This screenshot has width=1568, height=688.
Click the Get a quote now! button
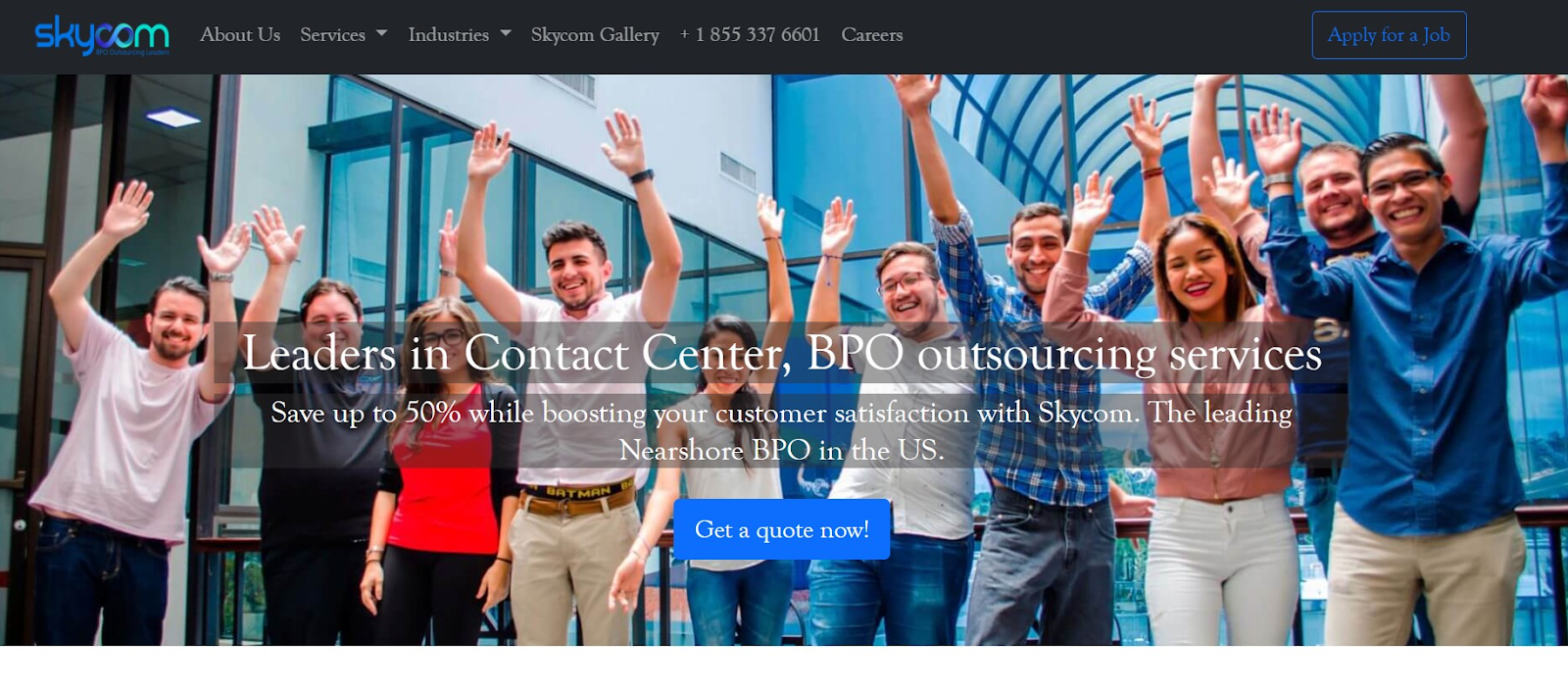pyautogui.click(x=781, y=529)
